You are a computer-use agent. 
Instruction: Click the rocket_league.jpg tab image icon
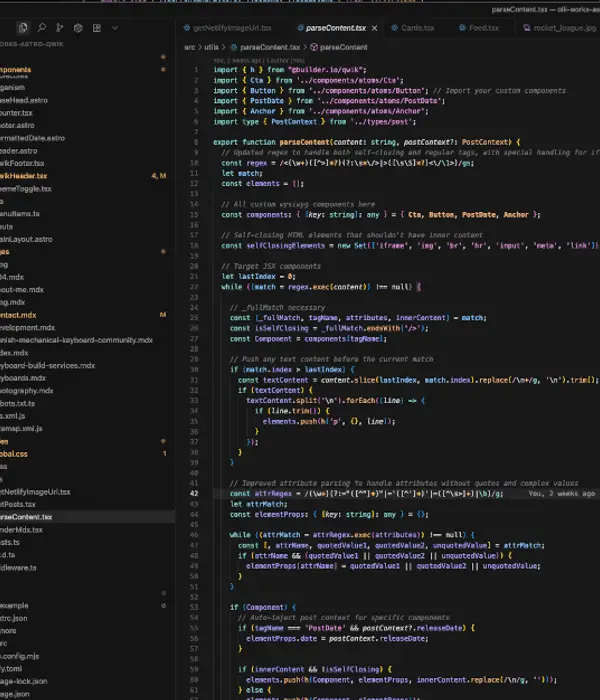coord(527,28)
